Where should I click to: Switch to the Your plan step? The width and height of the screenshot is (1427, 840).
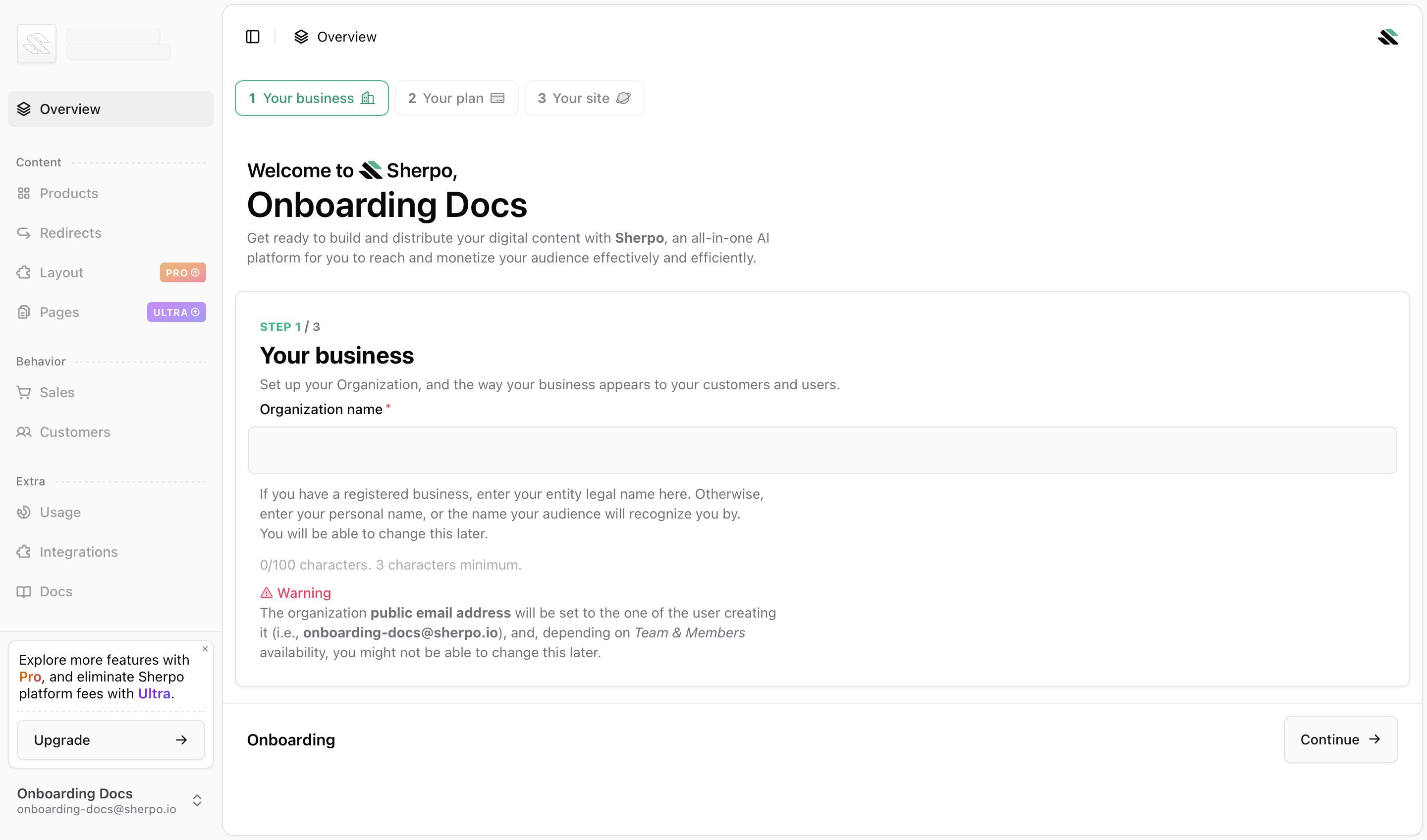(456, 98)
